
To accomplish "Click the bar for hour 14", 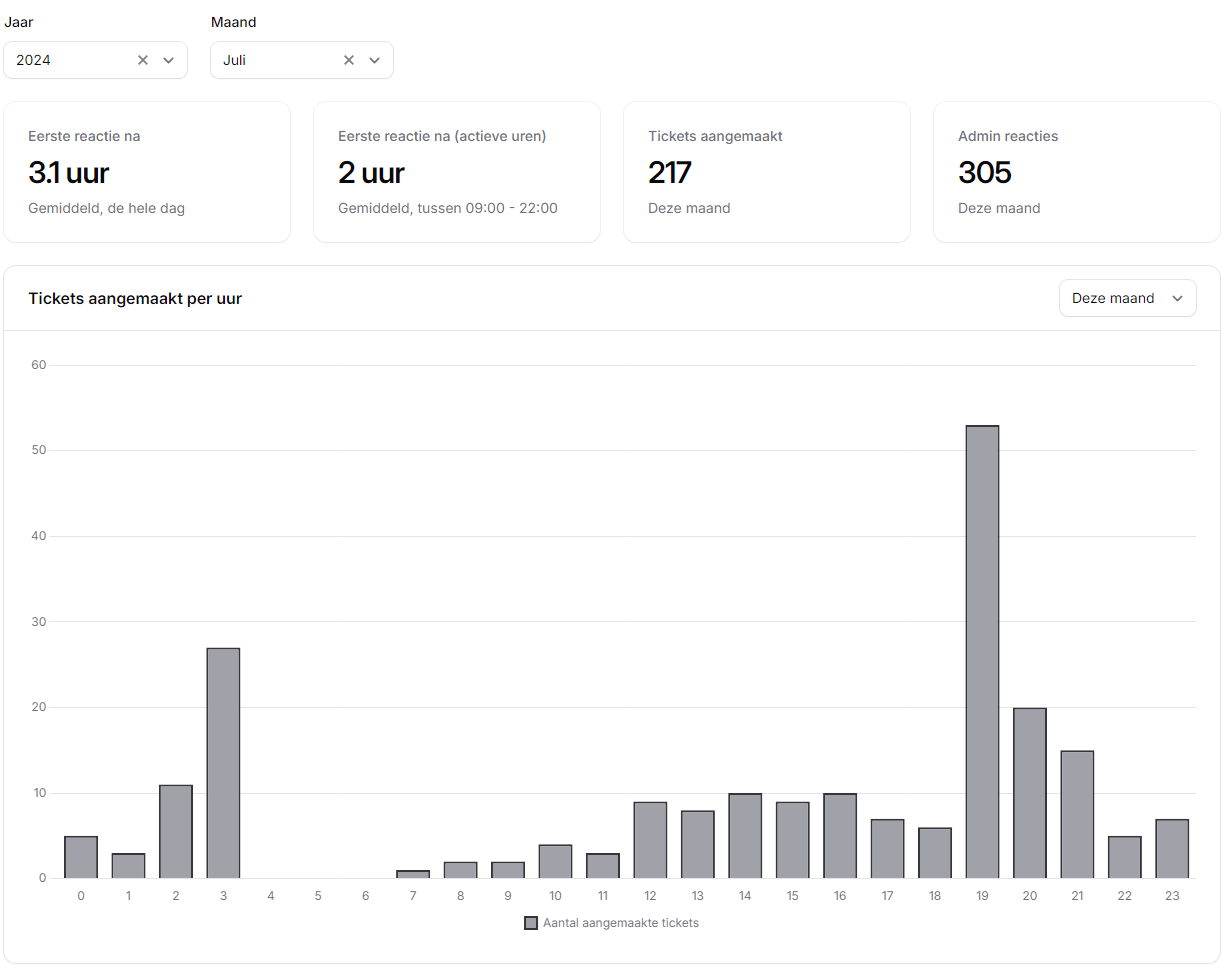I will (745, 836).
